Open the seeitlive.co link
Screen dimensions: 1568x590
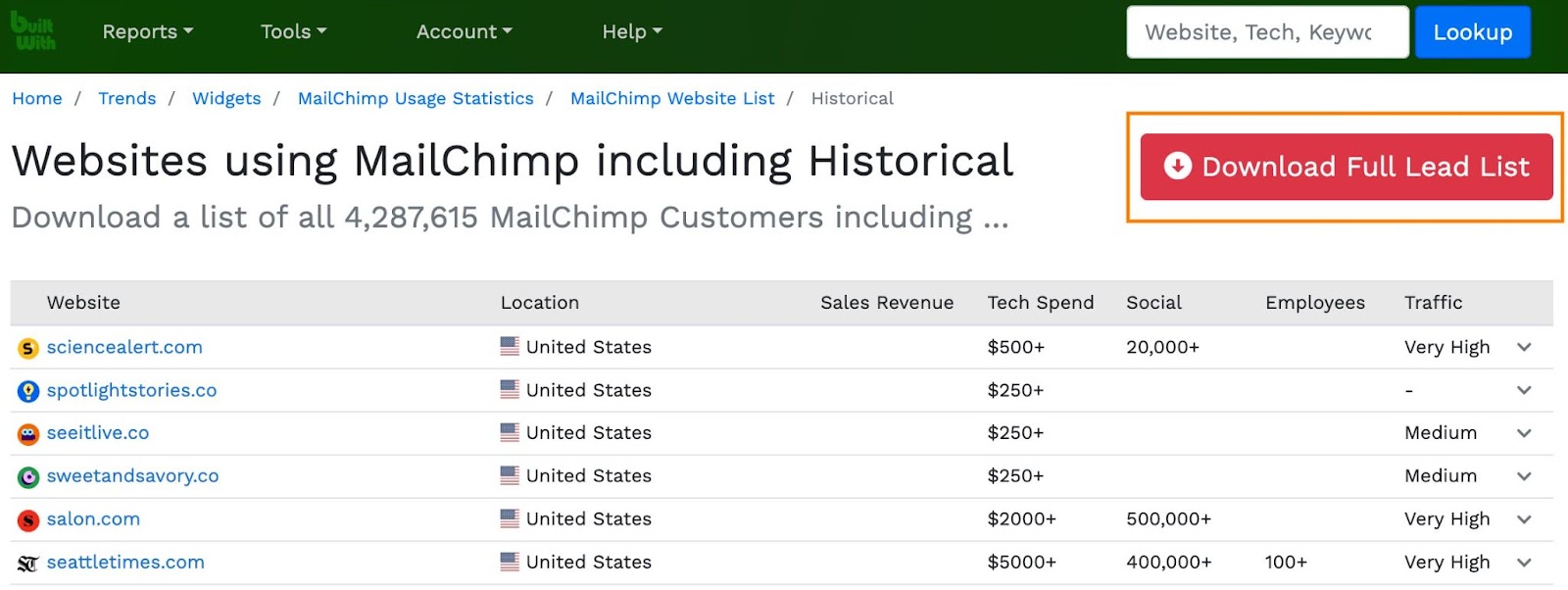(98, 433)
